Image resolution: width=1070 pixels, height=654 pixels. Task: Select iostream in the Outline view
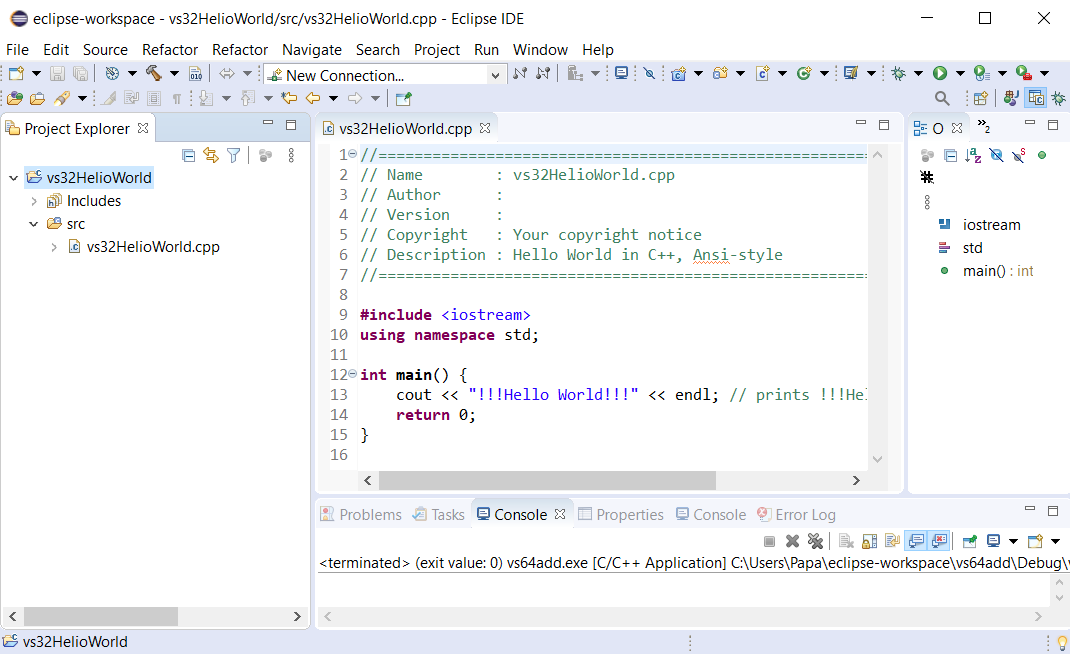click(980, 225)
